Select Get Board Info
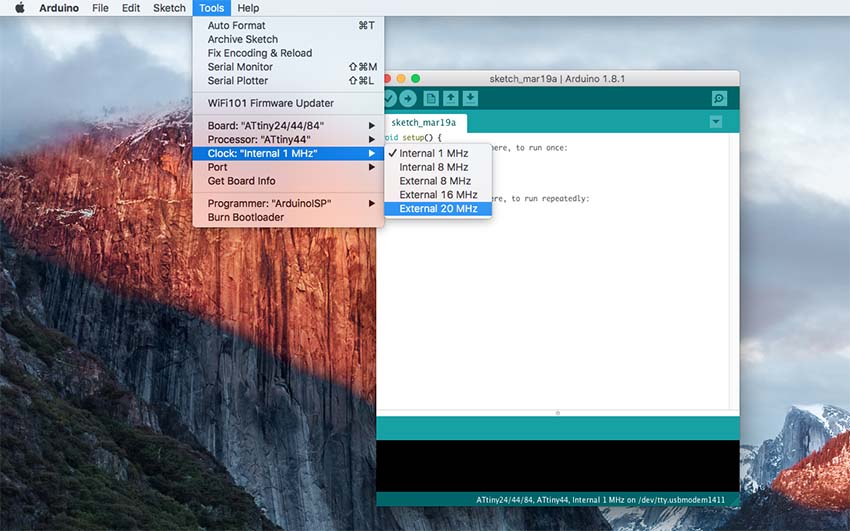 click(x=288, y=181)
